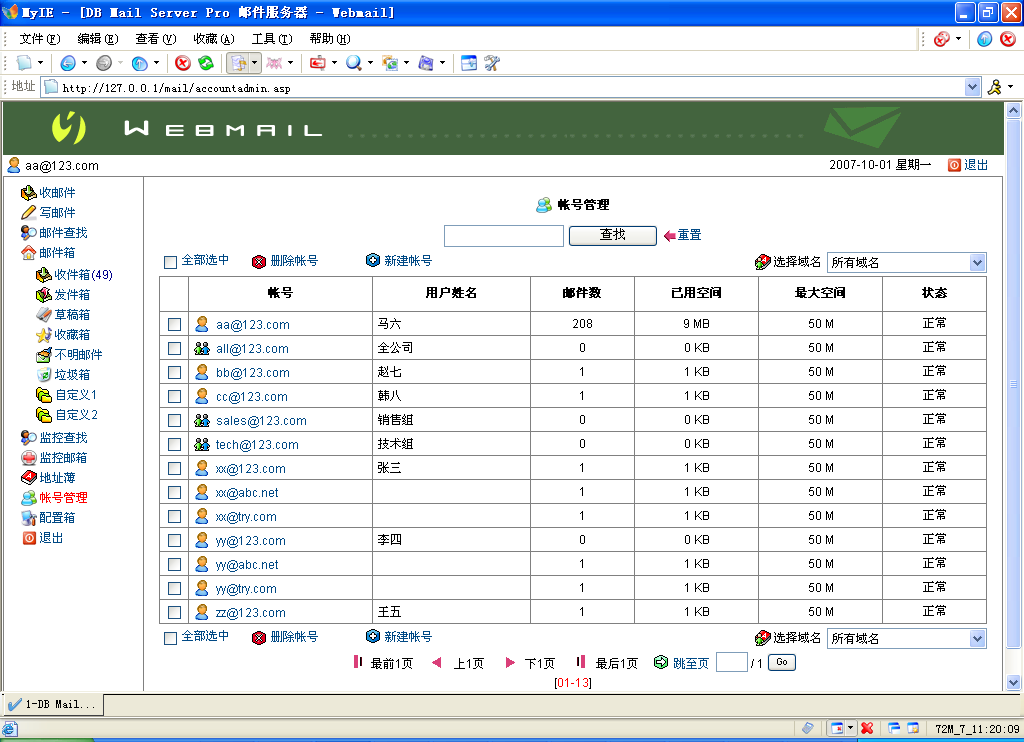Expand the Back button history arrow
This screenshot has height=742, width=1024.
84,63
